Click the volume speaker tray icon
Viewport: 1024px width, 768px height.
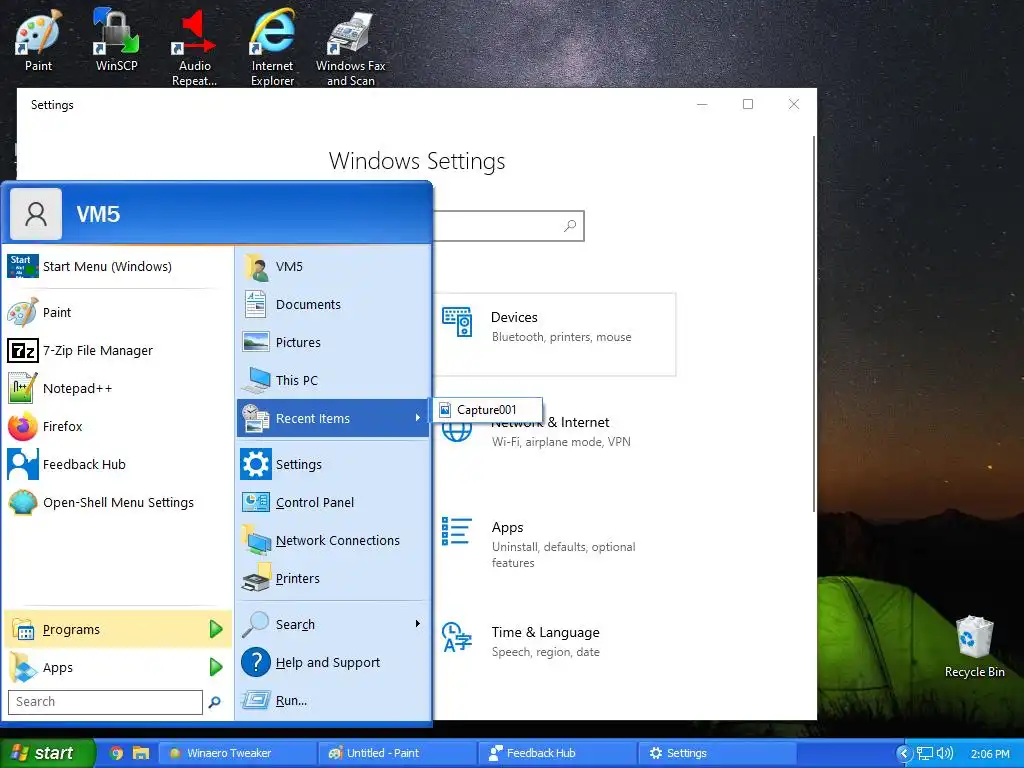click(944, 754)
